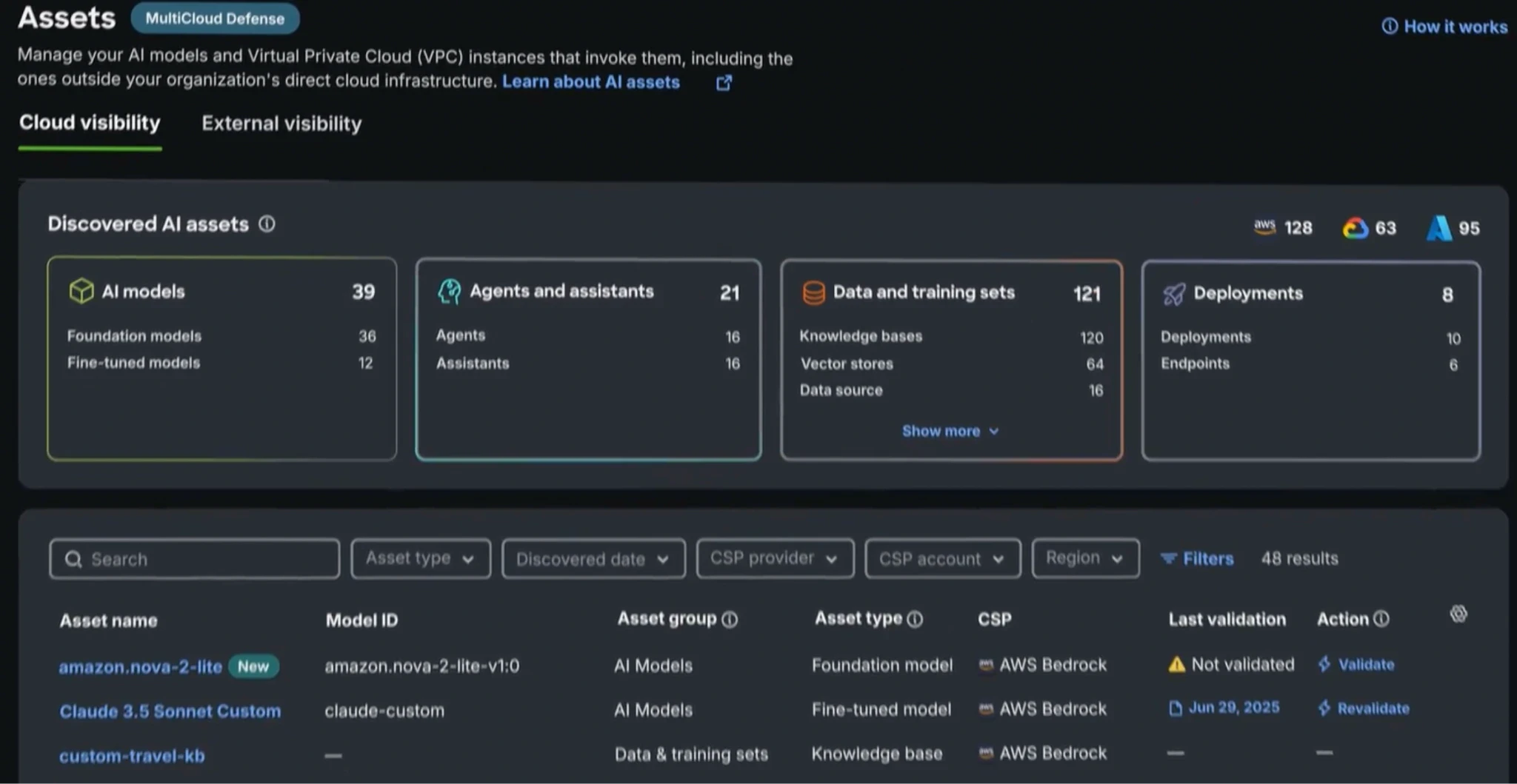Screen dimensions: 1517x784
Task: Revalidate the Claude 3.5 Sonnet Custom asset
Action: [1364, 708]
